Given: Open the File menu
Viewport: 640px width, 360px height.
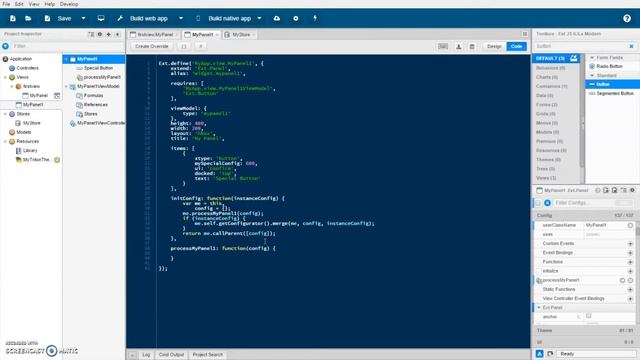Looking at the screenshot, I should click(6, 4).
